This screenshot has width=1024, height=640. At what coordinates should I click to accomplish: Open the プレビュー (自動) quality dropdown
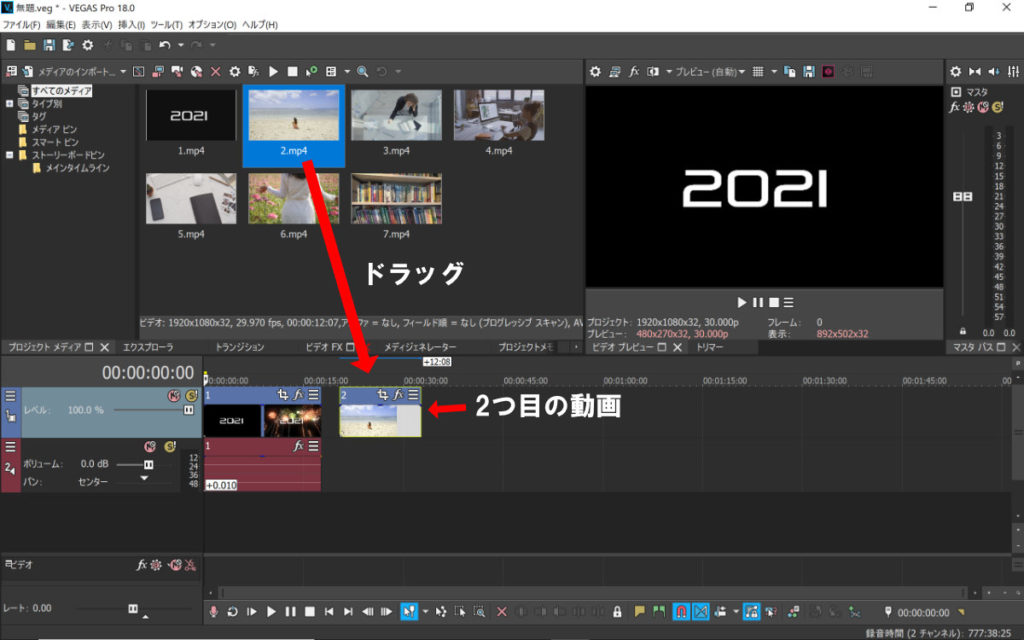710,72
